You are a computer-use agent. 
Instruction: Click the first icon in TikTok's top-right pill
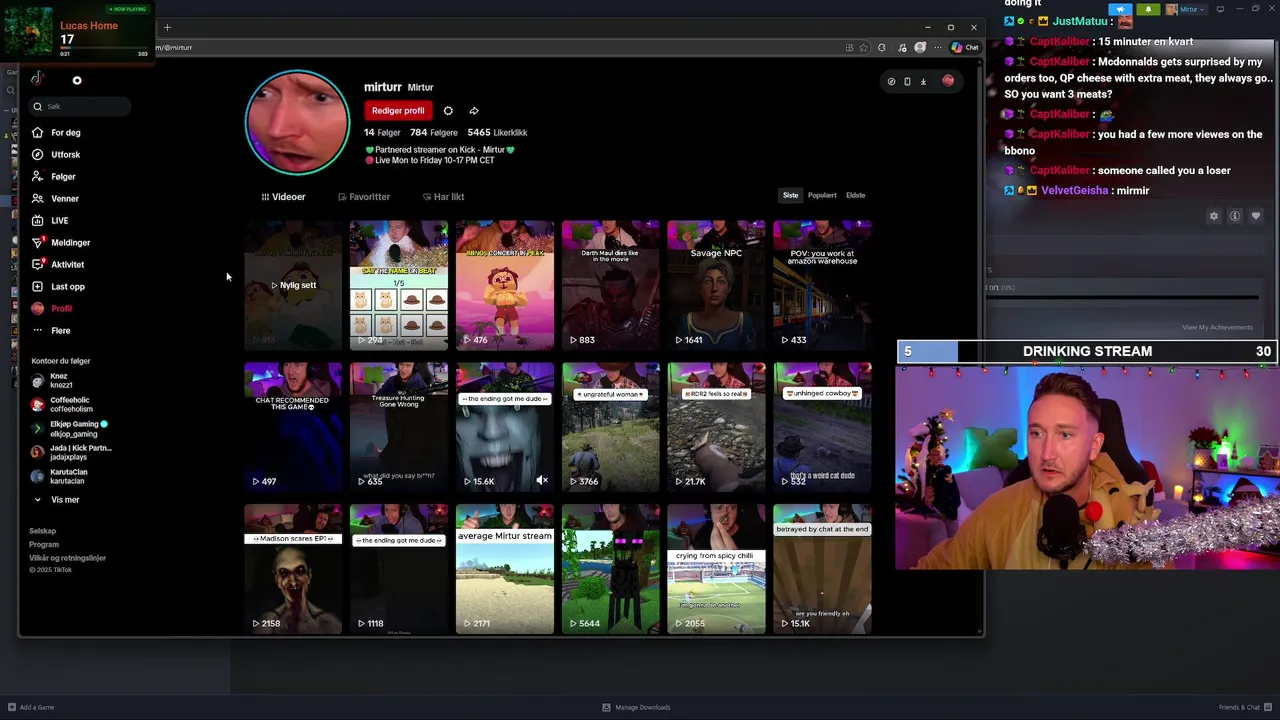891,81
